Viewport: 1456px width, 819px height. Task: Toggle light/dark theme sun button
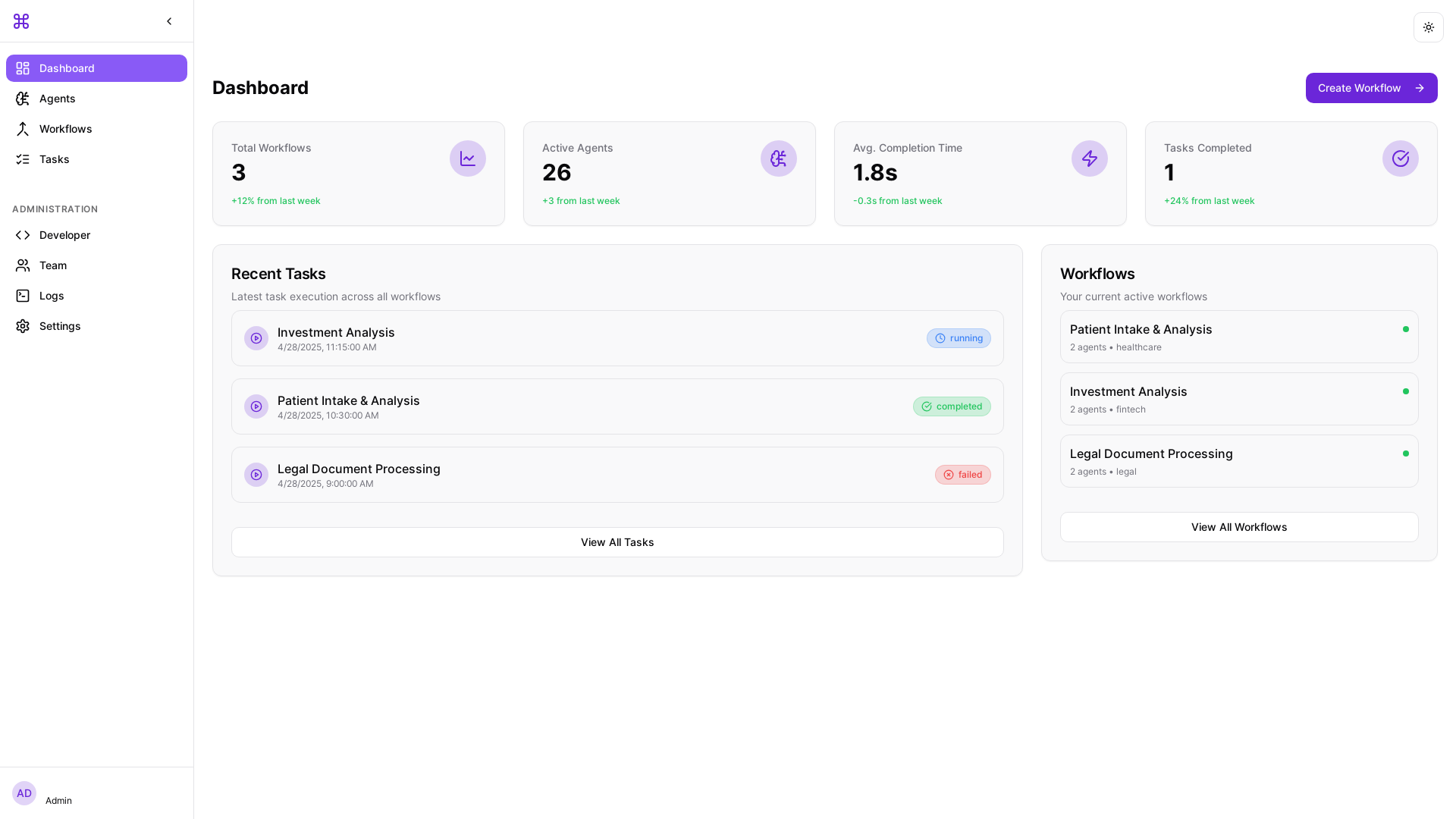point(1428,27)
